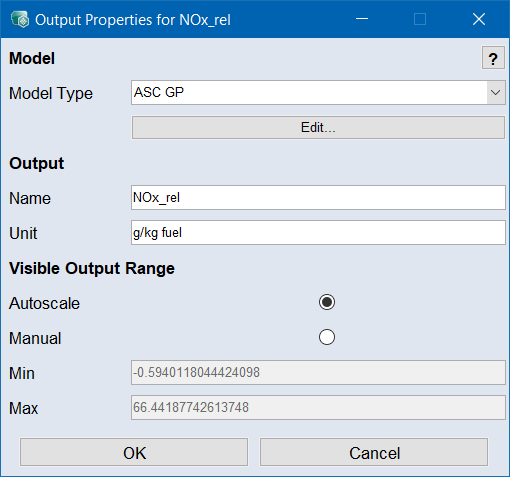Click the greyed-out maximize window icon
Image resolution: width=510 pixels, height=477 pixels.
(x=420, y=19)
